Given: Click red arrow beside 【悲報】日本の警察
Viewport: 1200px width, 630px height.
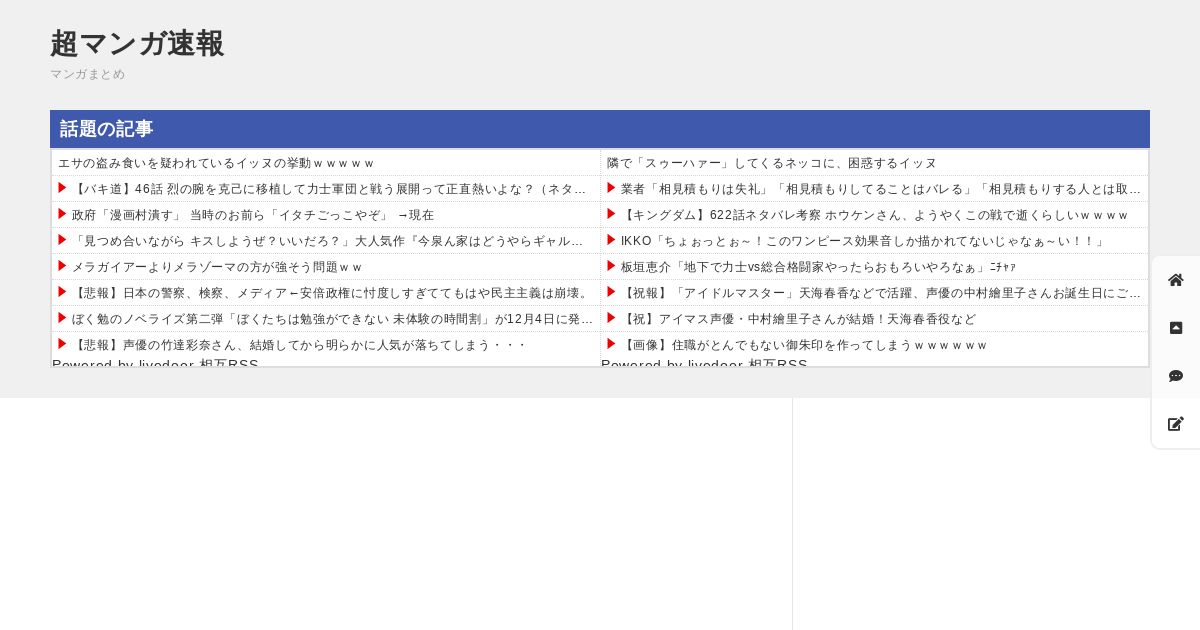Looking at the screenshot, I should coord(62,292).
